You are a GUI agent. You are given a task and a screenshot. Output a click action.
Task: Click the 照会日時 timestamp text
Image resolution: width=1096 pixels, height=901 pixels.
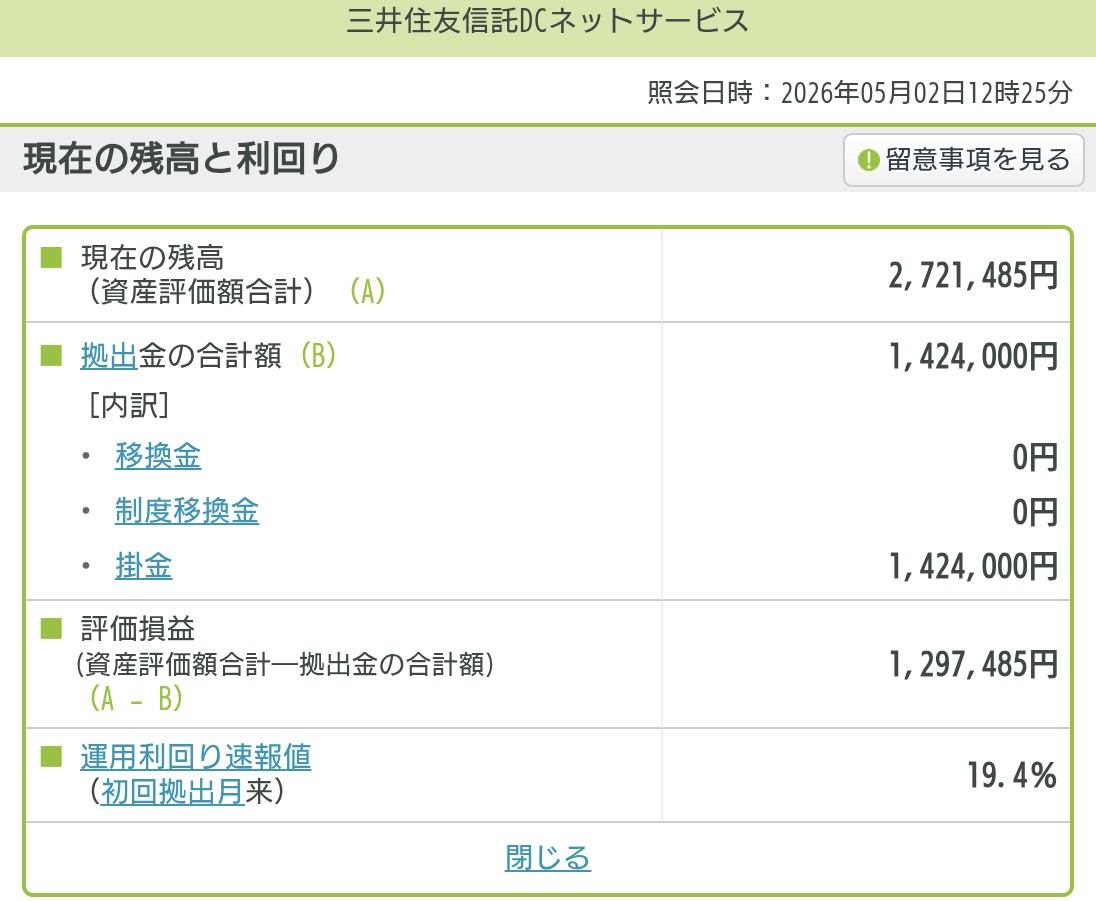(x=860, y=92)
